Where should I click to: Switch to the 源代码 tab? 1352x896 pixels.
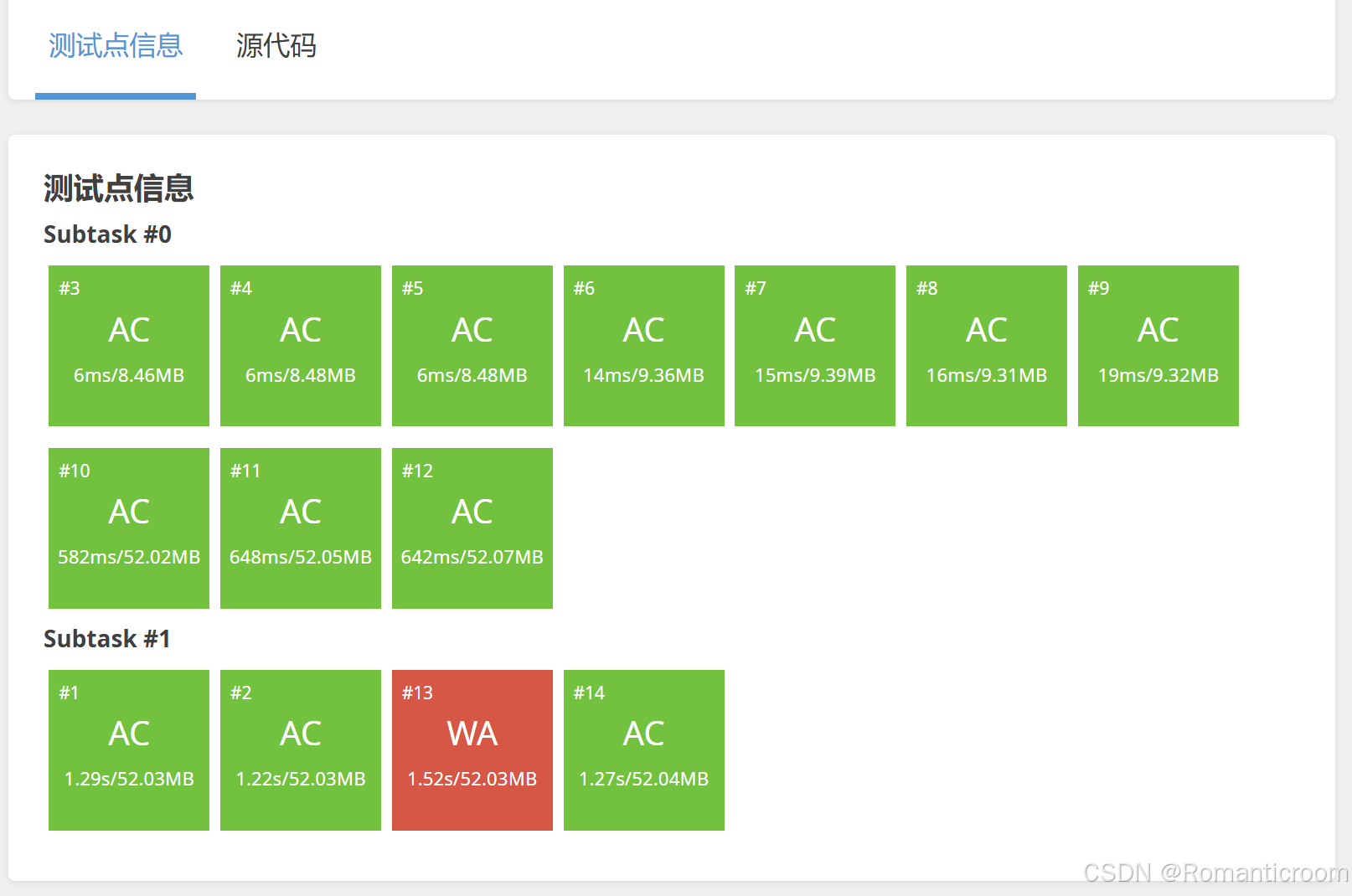click(x=276, y=47)
